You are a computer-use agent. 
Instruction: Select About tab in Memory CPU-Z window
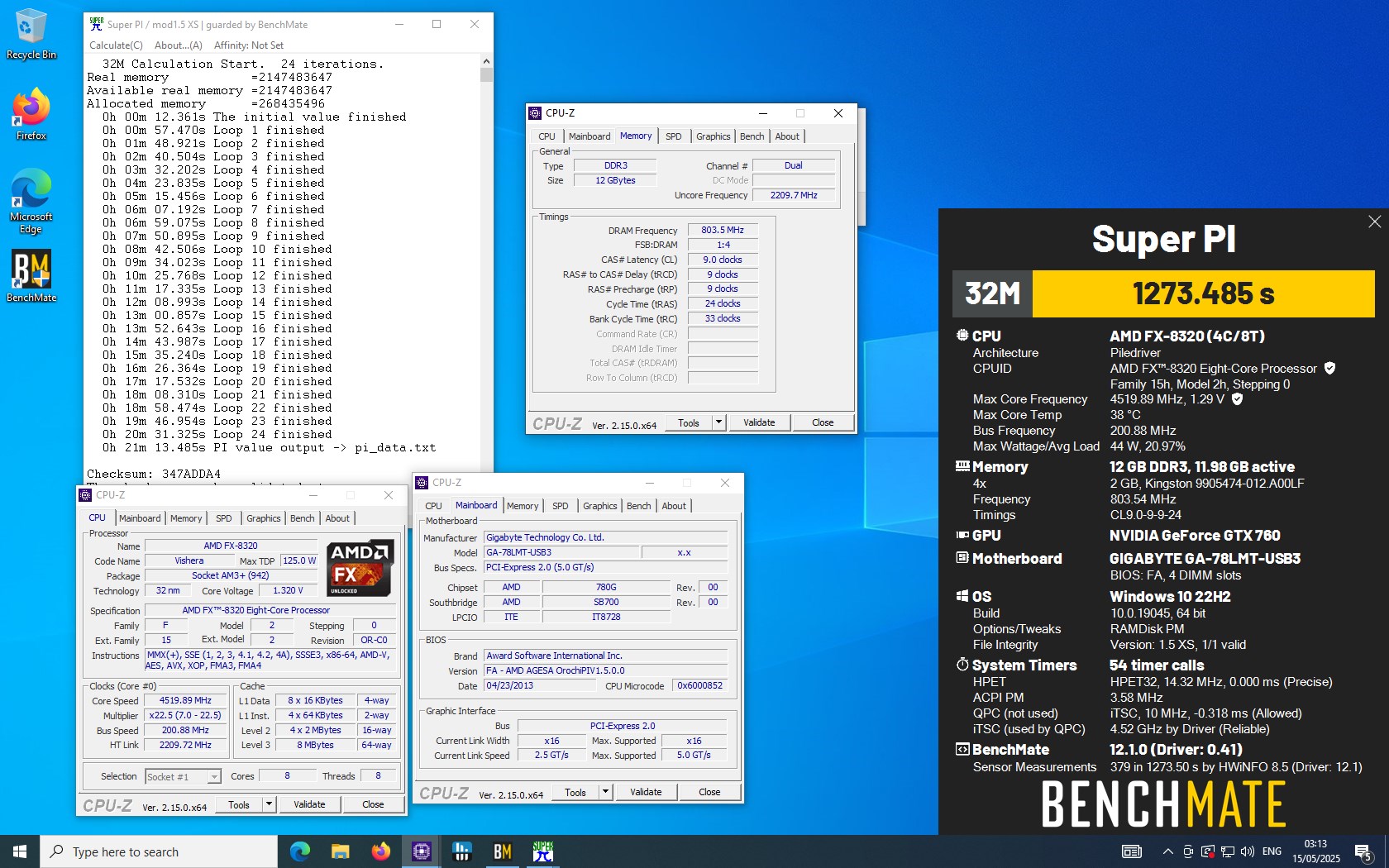787,136
